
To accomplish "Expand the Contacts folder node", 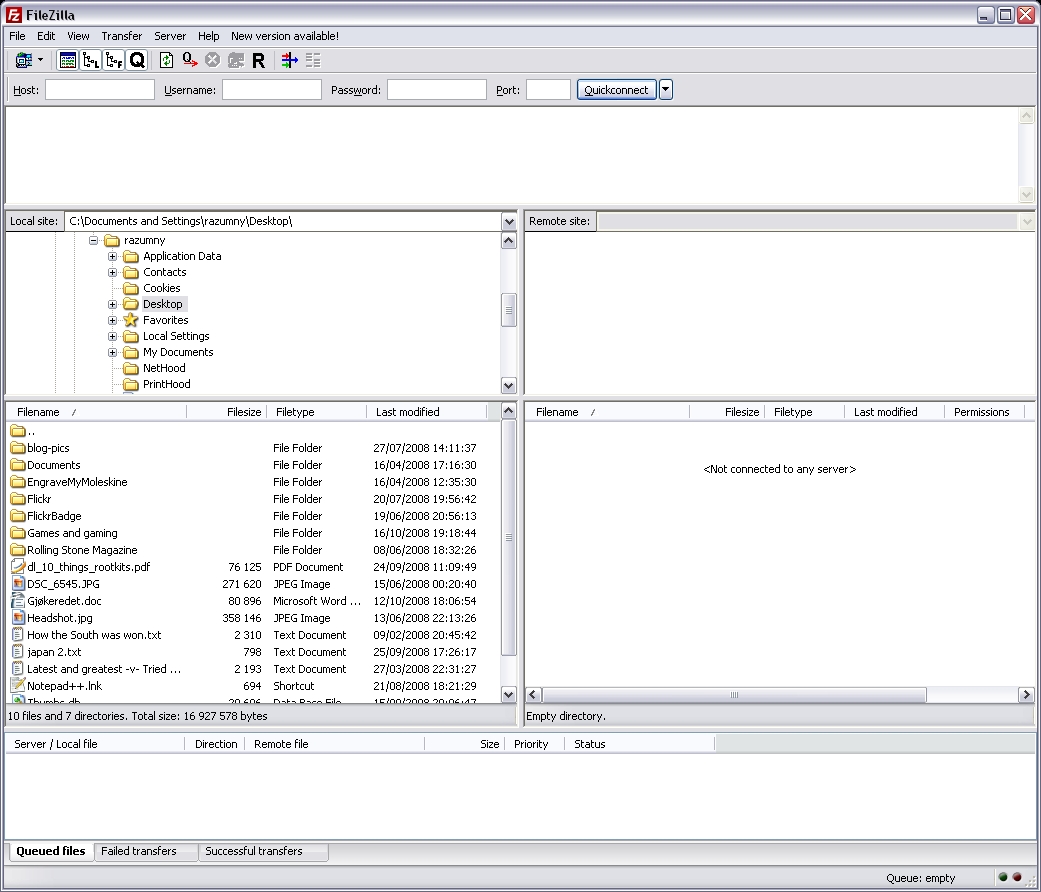I will click(112, 272).
